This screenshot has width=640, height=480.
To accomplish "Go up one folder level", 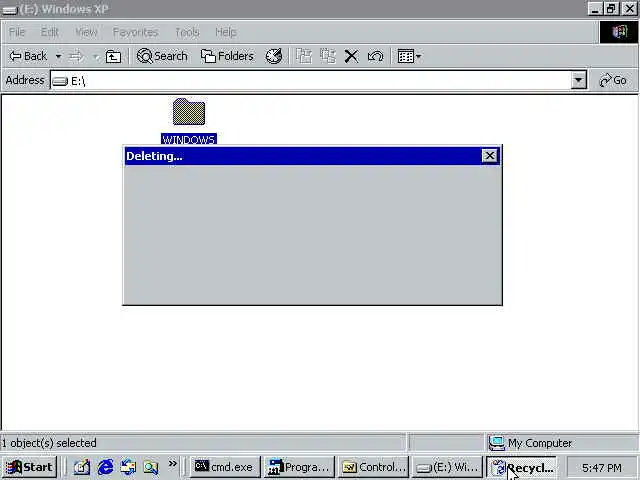I will tap(113, 56).
